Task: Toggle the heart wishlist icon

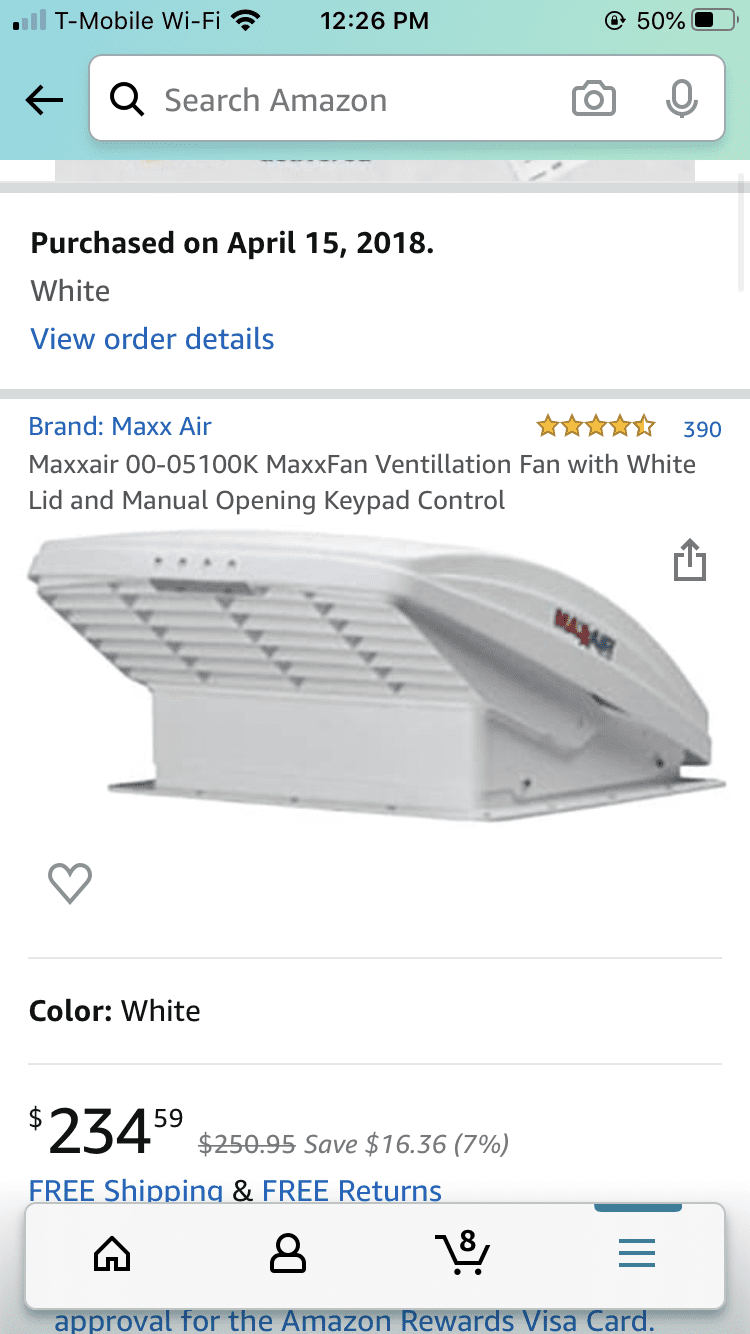Action: tap(70, 882)
